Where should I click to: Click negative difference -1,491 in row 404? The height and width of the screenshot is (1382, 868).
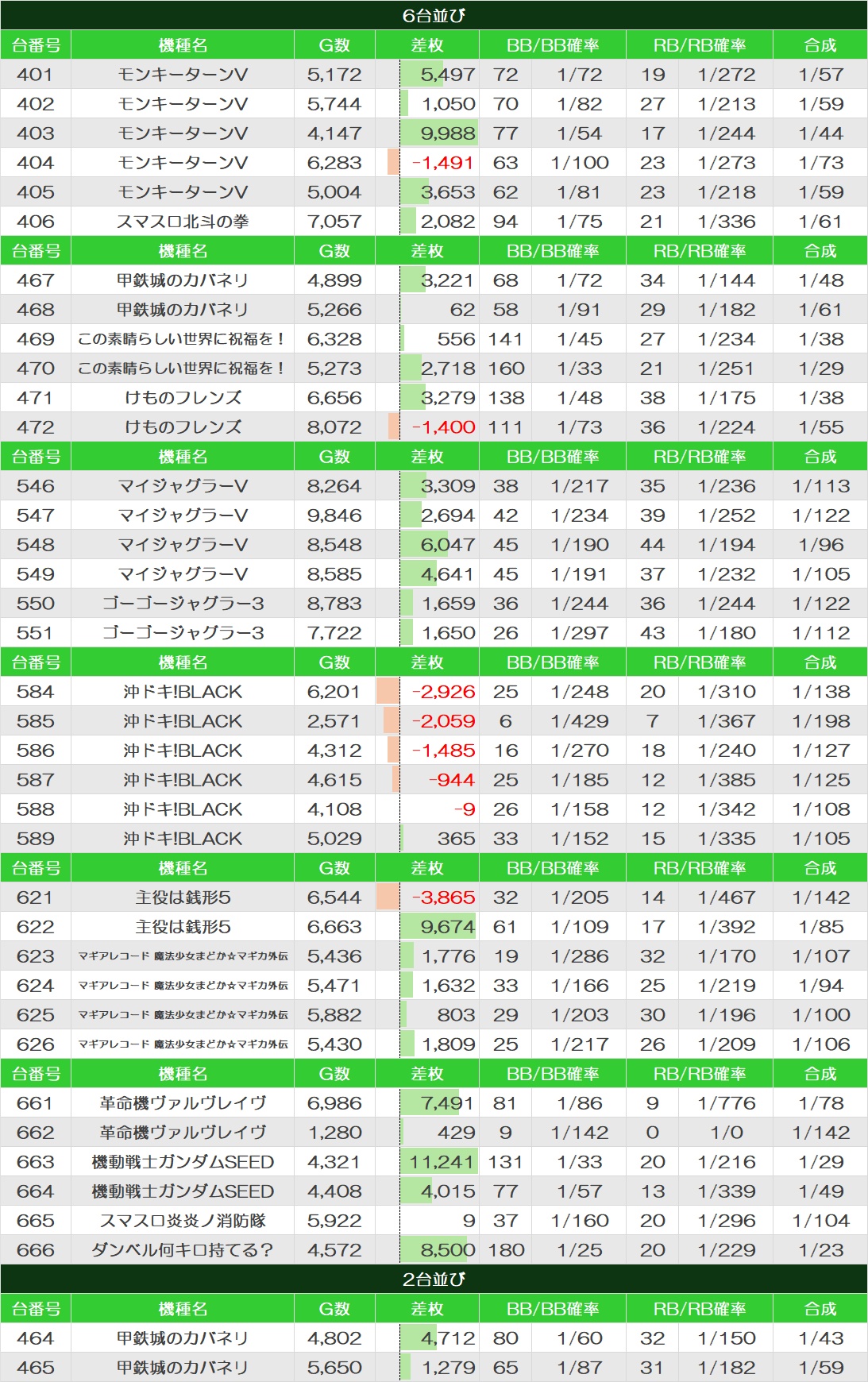[x=443, y=163]
